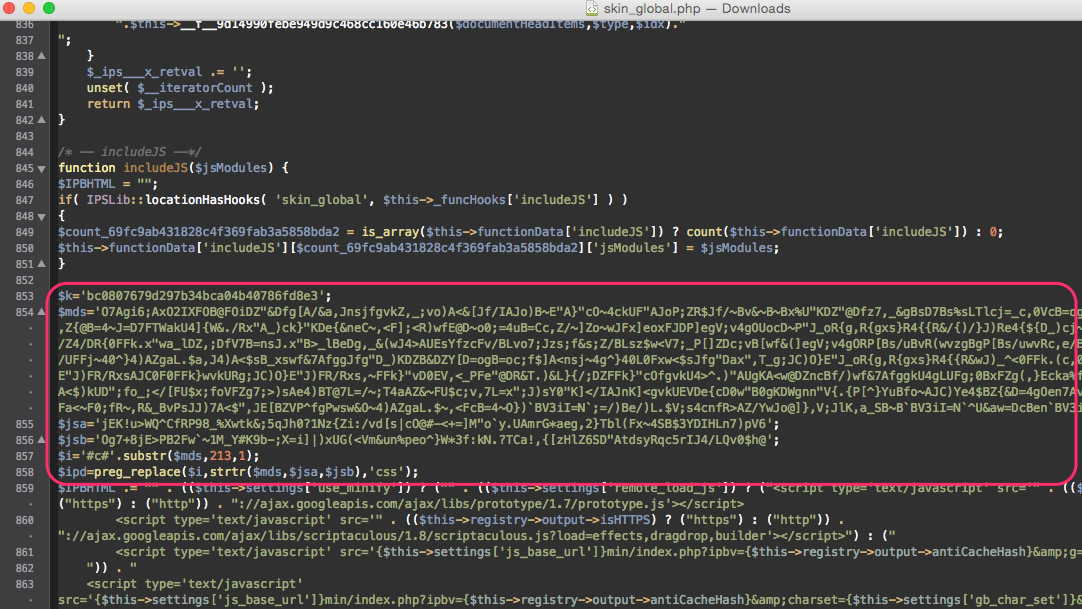Click the 'IPSLib::locationHasHooks(' call on line 847
The height and width of the screenshot is (609, 1082).
pos(177,200)
